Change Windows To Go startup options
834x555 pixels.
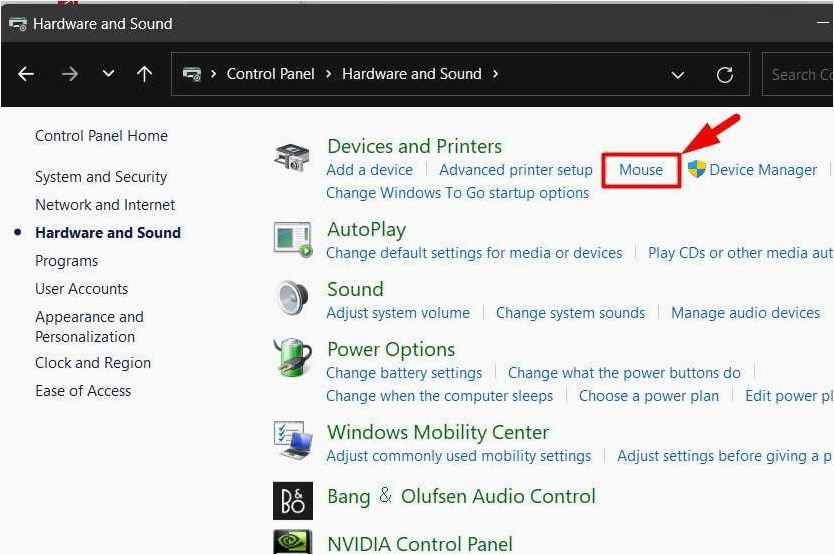457,193
